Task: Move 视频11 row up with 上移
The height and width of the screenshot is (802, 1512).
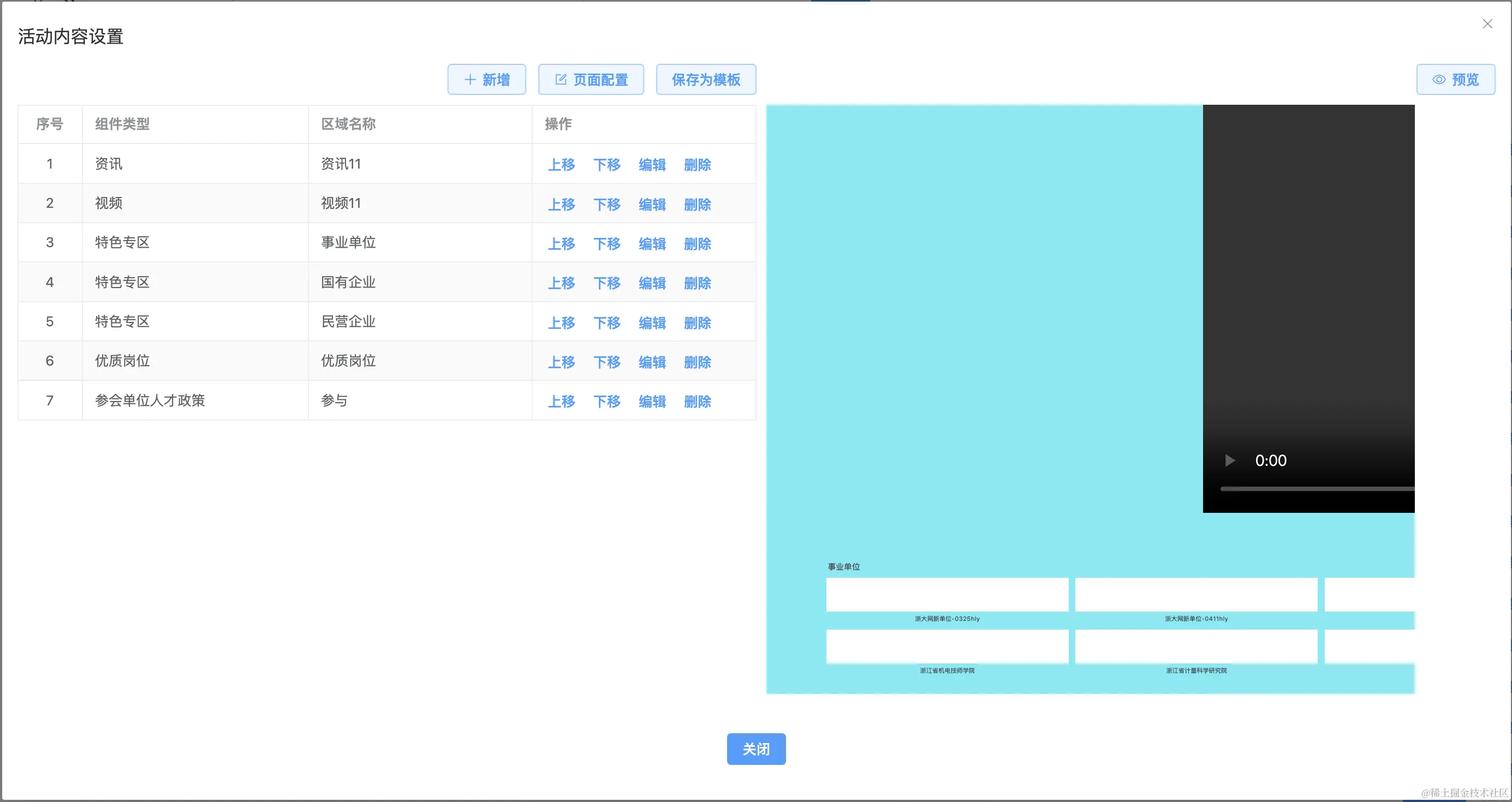Action: point(561,204)
